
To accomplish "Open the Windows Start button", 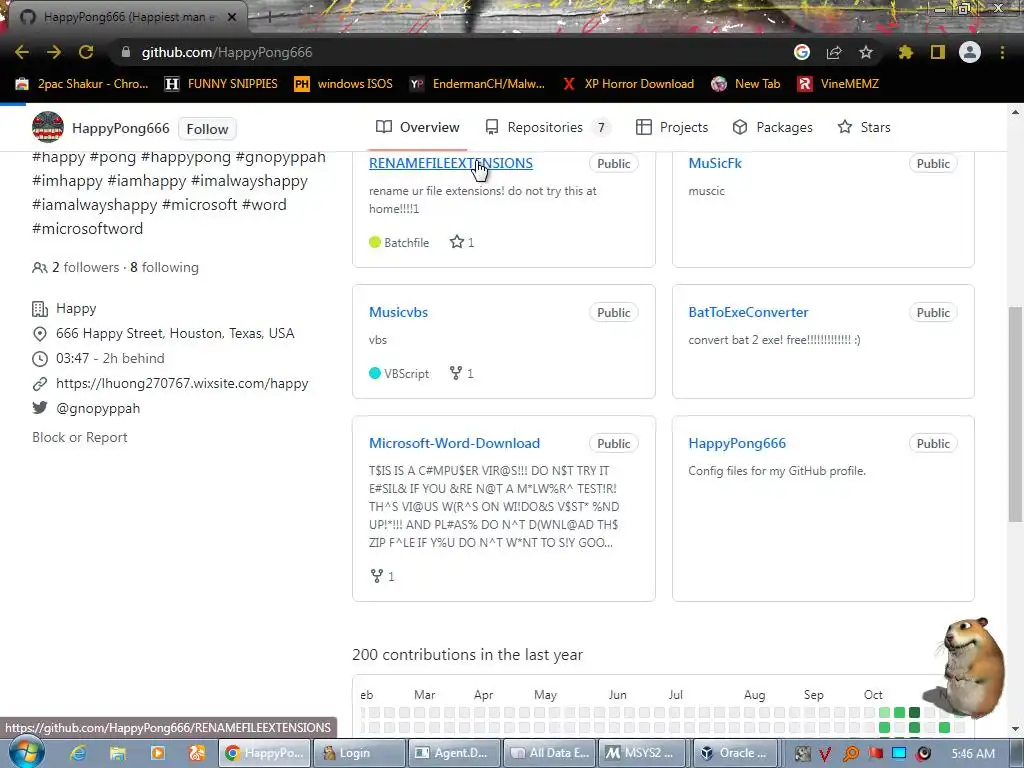I will tap(27, 753).
